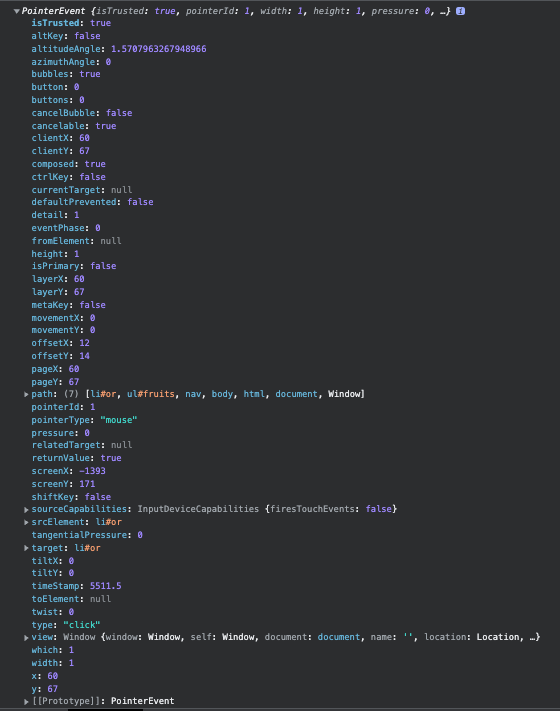Expand the path array triangle
The height and width of the screenshot is (711, 560).
coord(26,394)
